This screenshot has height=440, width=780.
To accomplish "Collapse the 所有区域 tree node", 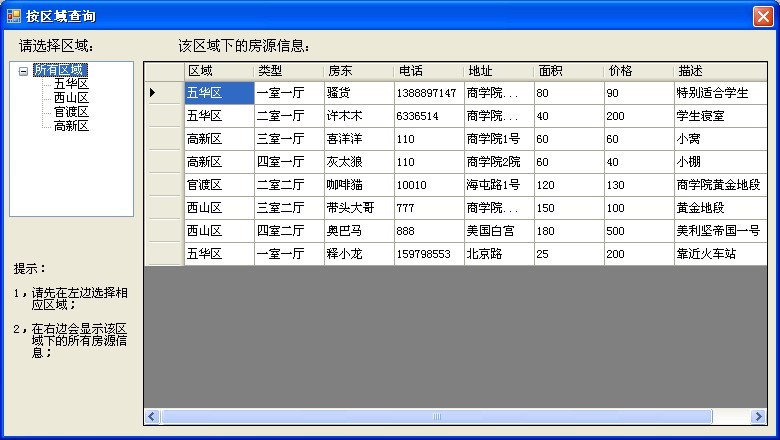I will tap(23, 71).
